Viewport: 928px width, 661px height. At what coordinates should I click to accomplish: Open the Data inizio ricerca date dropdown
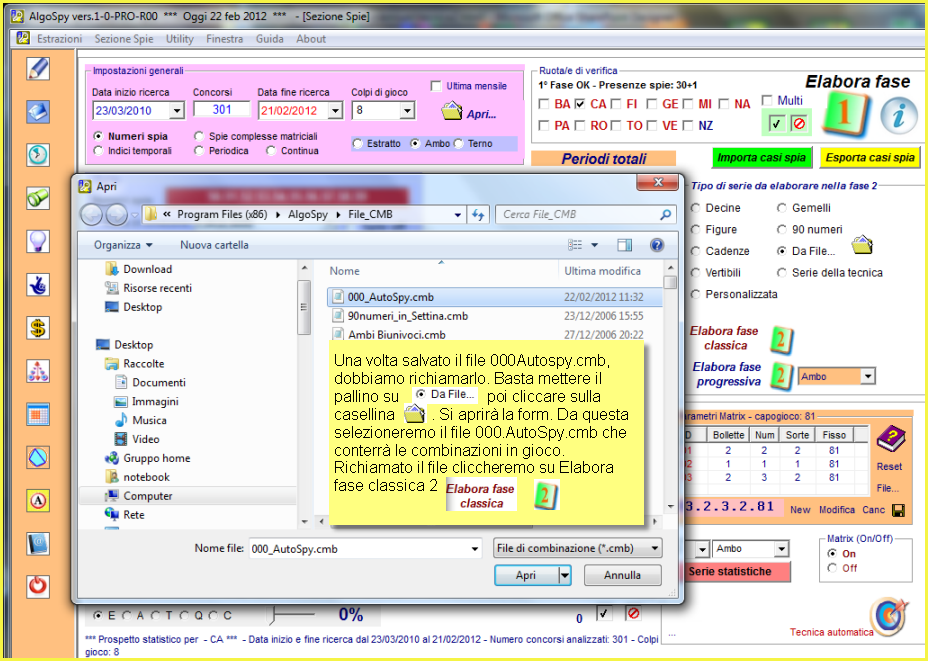tap(177, 111)
